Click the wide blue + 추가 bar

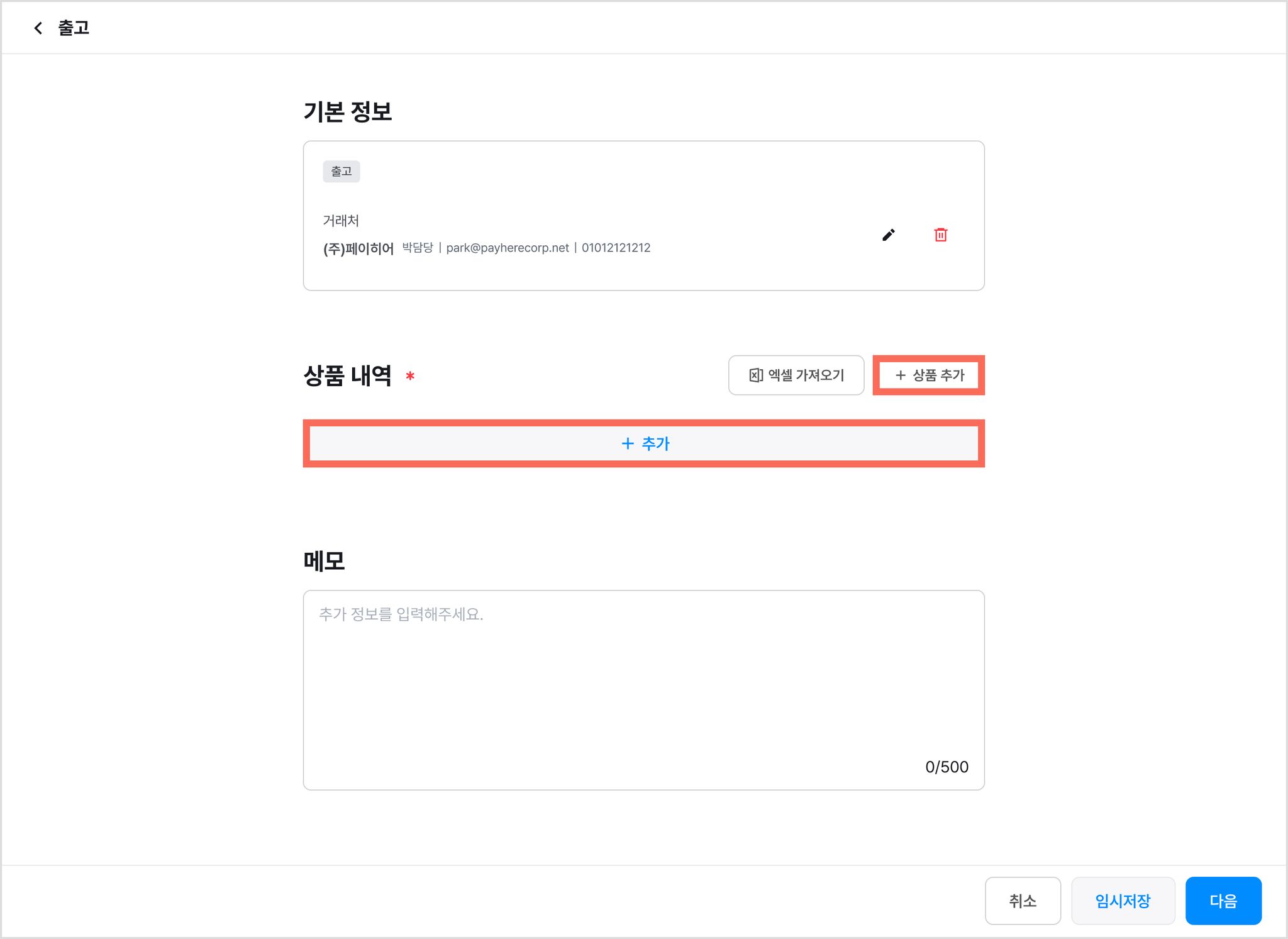click(644, 443)
